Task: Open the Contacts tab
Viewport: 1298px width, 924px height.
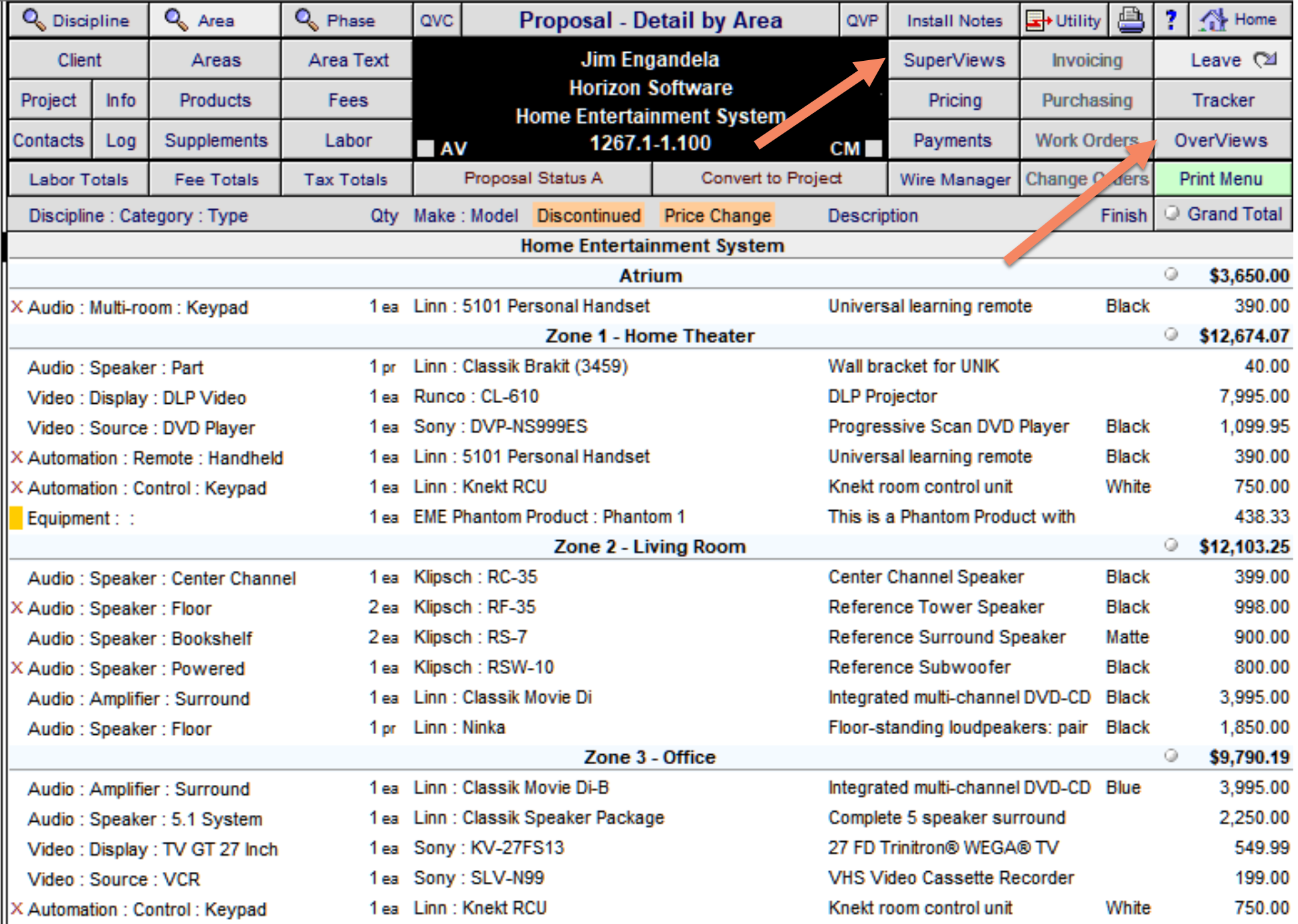Action: click(49, 140)
